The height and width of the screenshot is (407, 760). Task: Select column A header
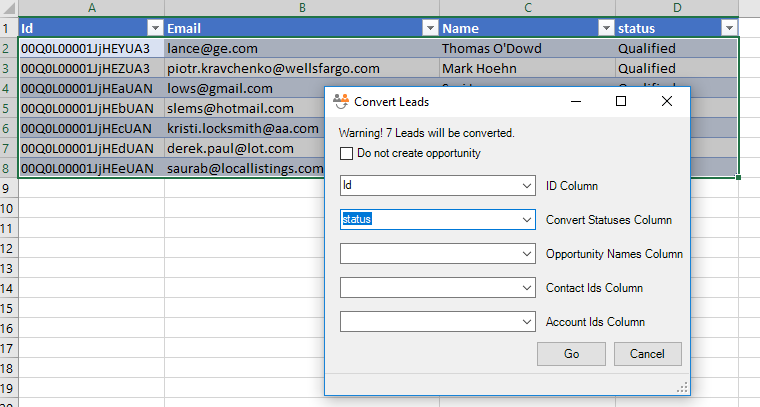click(x=92, y=8)
